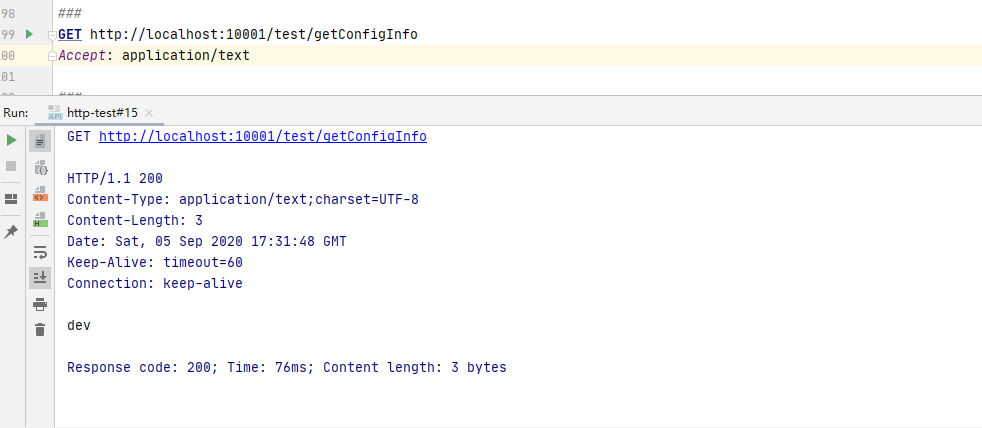Clear all output with the trash icon

point(40,330)
